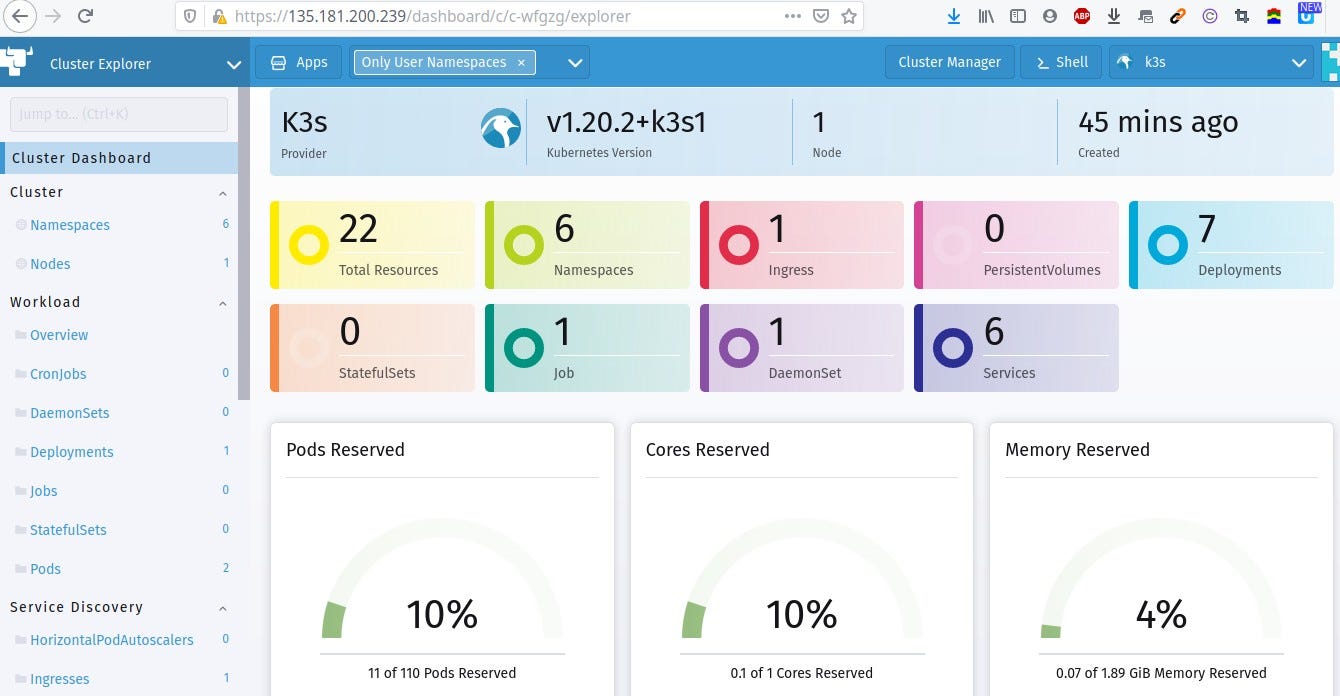Image resolution: width=1340 pixels, height=696 pixels.
Task: Bookmark this page with the star
Action: point(849,16)
